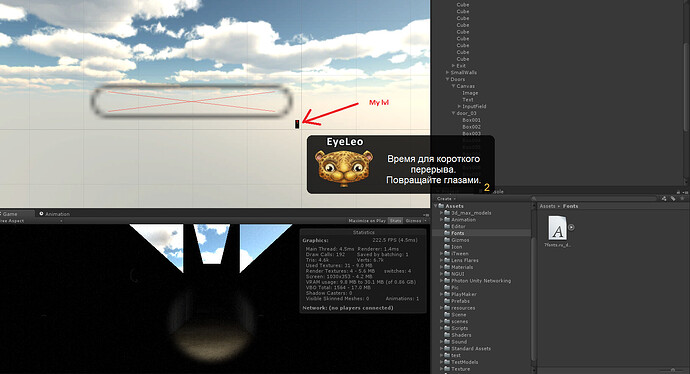Select Image under Canvas in Hierarchy
Image resolution: width=690 pixels, height=374 pixels.
click(x=470, y=93)
